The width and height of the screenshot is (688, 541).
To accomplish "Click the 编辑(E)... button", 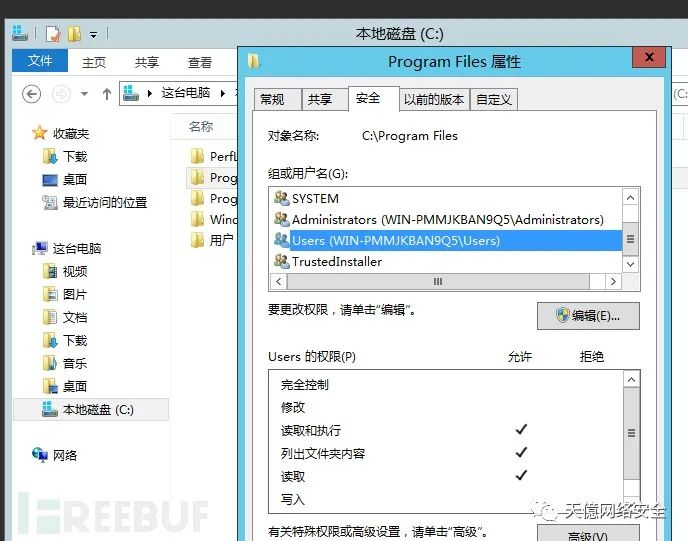I will [x=588, y=316].
